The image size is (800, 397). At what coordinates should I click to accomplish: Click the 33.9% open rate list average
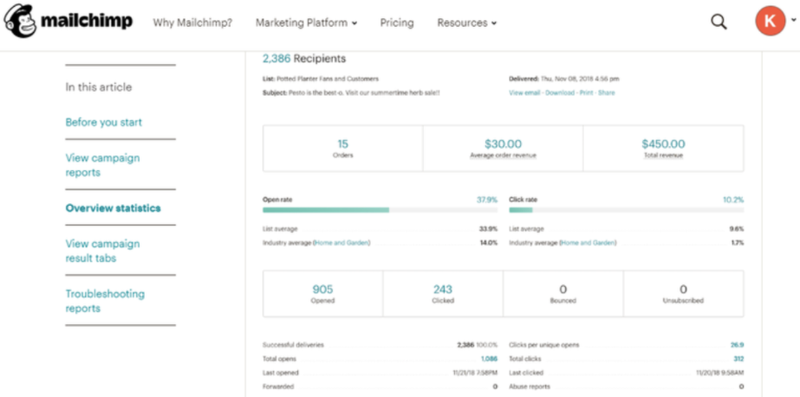point(488,229)
